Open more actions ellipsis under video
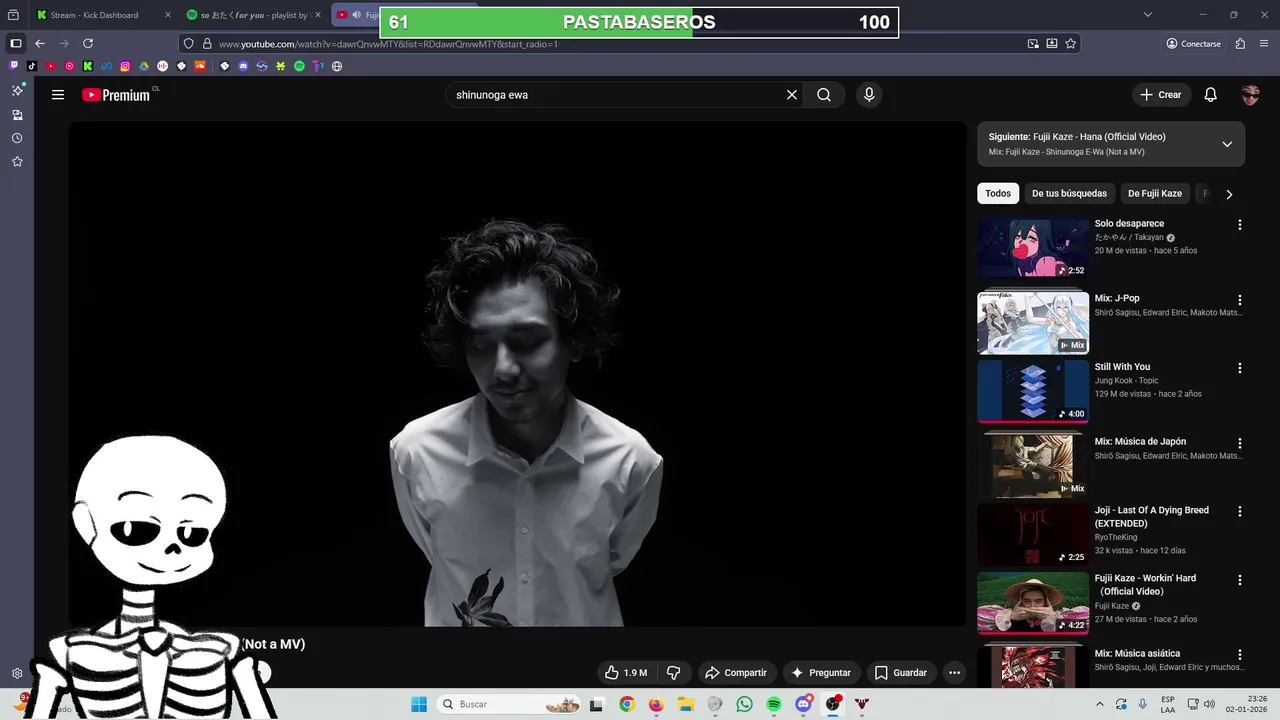Image resolution: width=1280 pixels, height=720 pixels. tap(954, 673)
